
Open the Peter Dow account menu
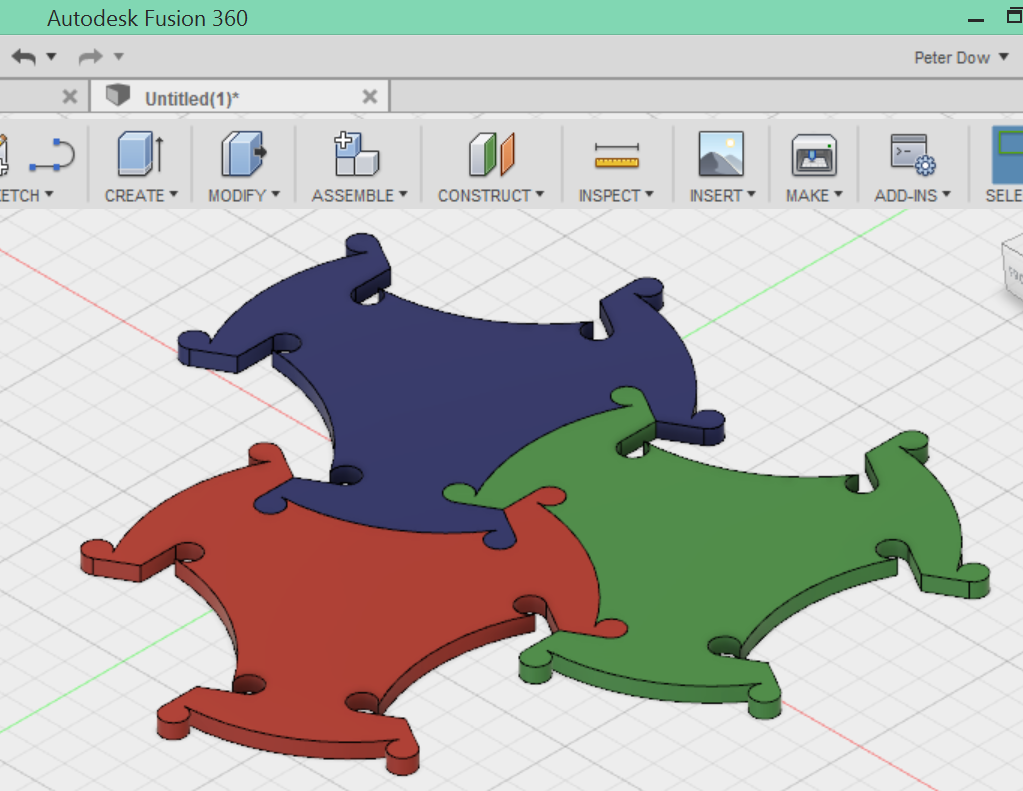(961, 58)
